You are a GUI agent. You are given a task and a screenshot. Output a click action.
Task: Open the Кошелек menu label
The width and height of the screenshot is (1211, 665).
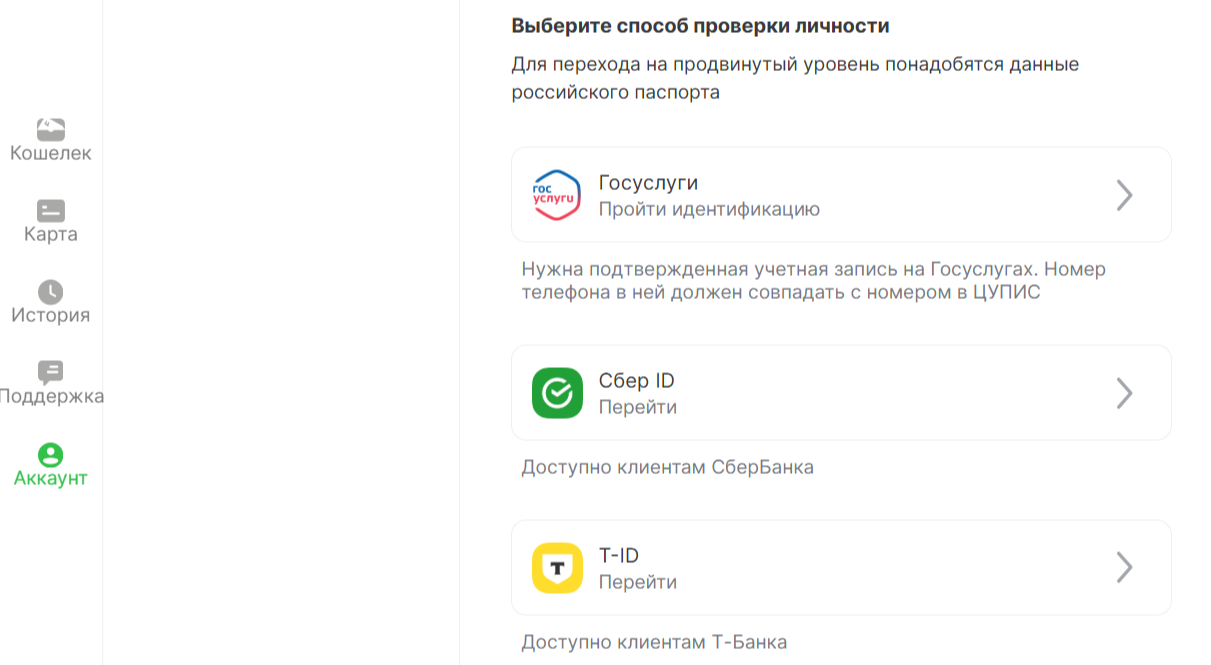click(x=50, y=154)
